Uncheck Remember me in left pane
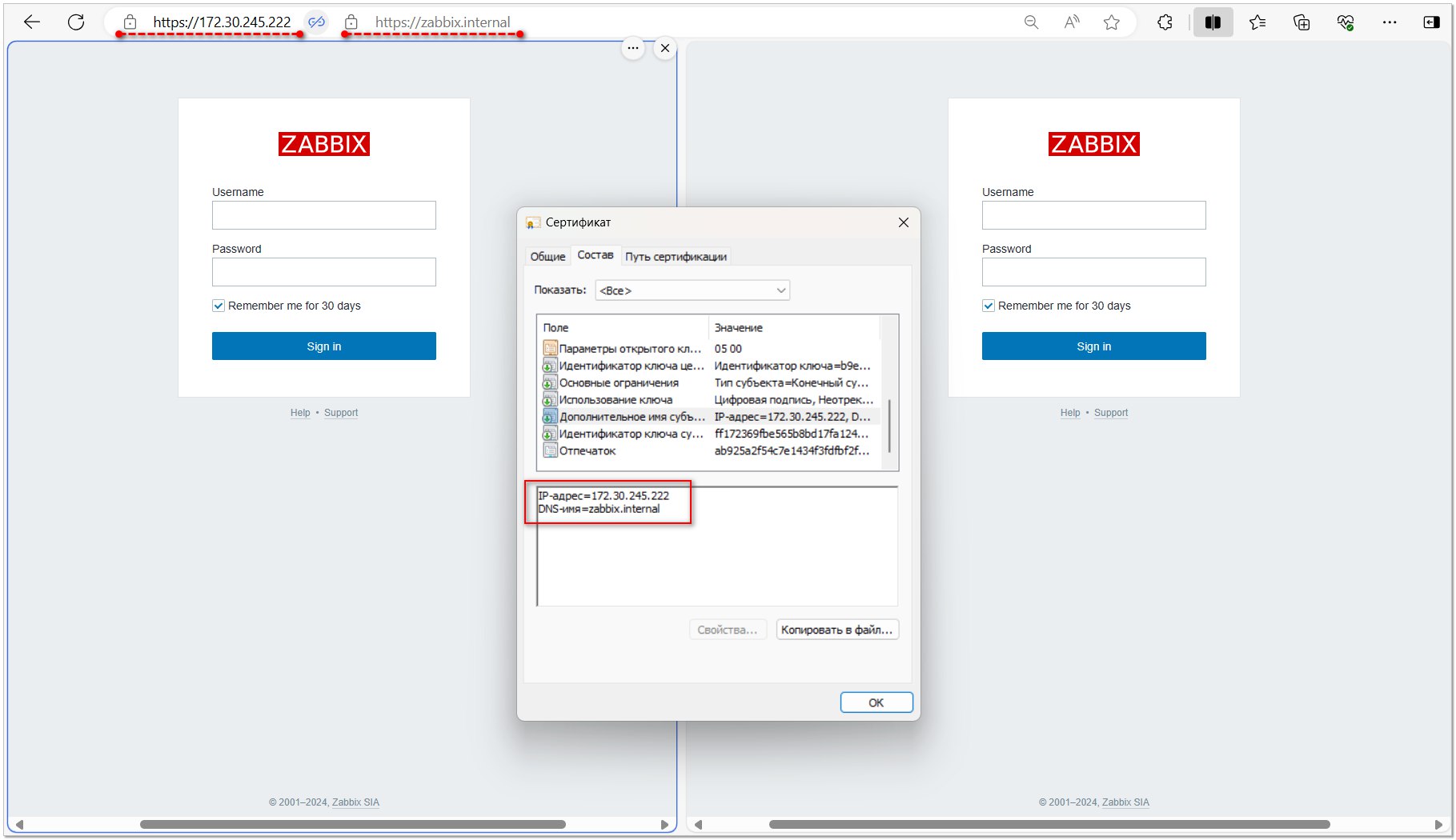This screenshot has height=840, width=1456. 219,306
